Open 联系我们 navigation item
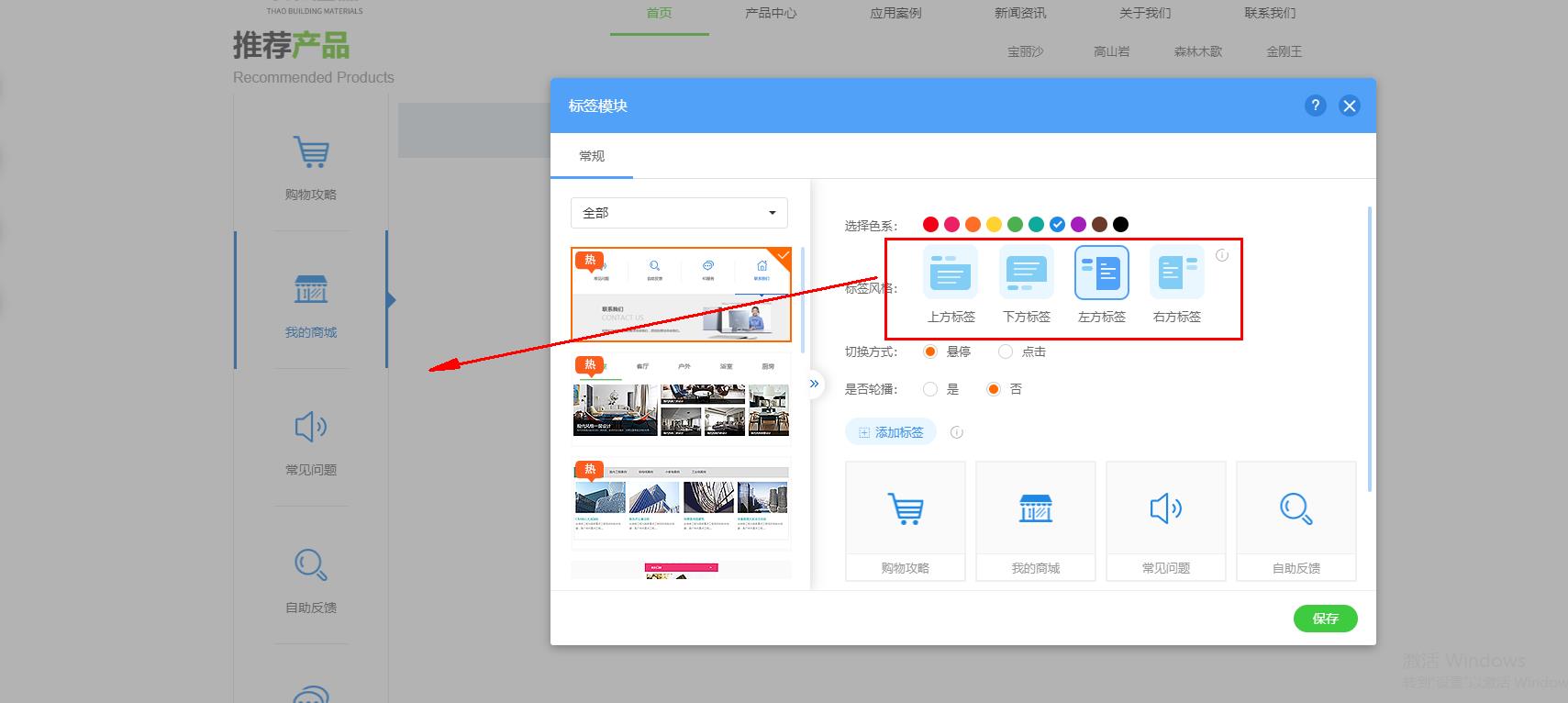Viewport: 1568px width, 703px height. point(1270,13)
